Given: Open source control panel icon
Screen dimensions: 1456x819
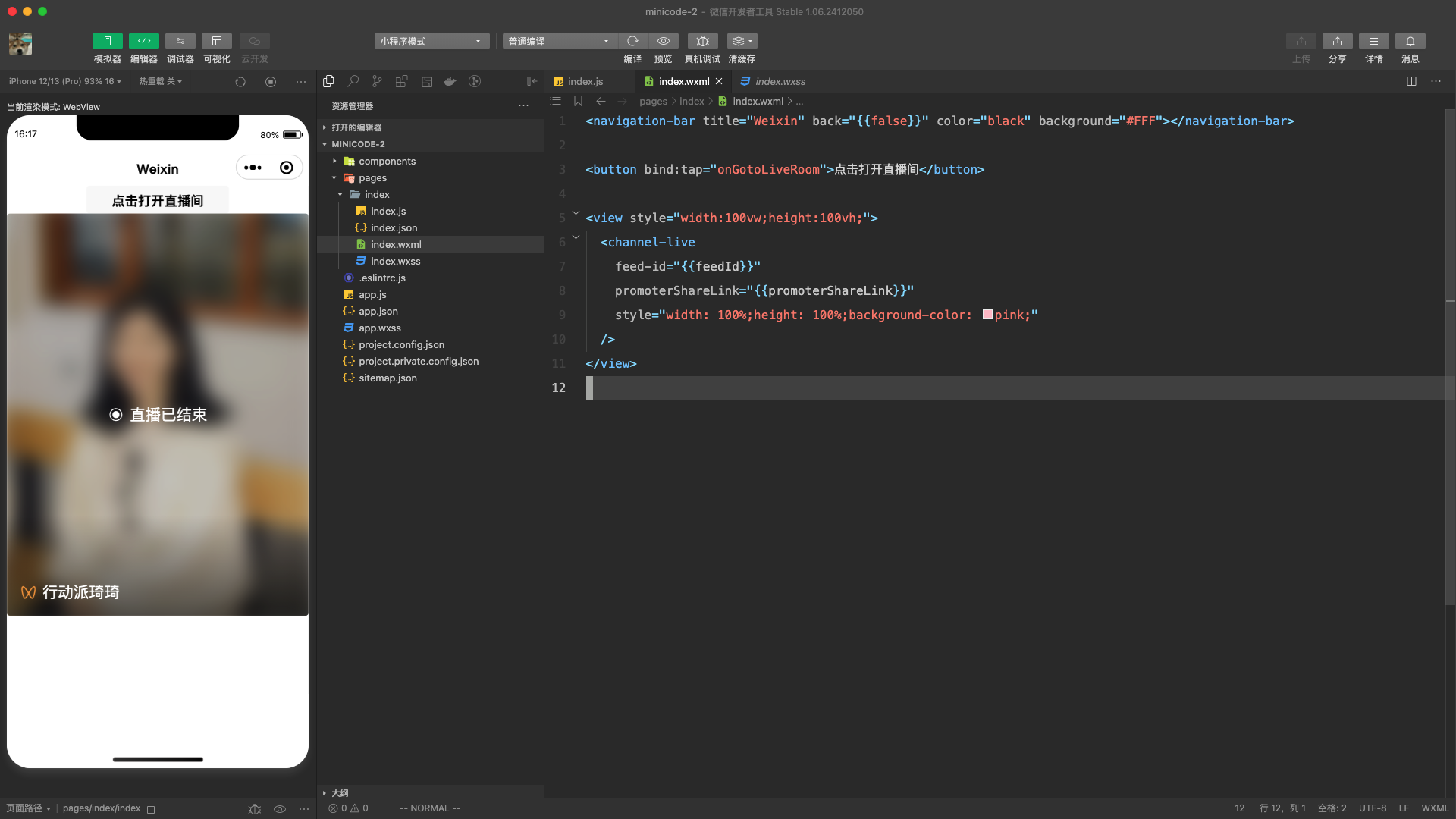Looking at the screenshot, I should pyautogui.click(x=377, y=81).
